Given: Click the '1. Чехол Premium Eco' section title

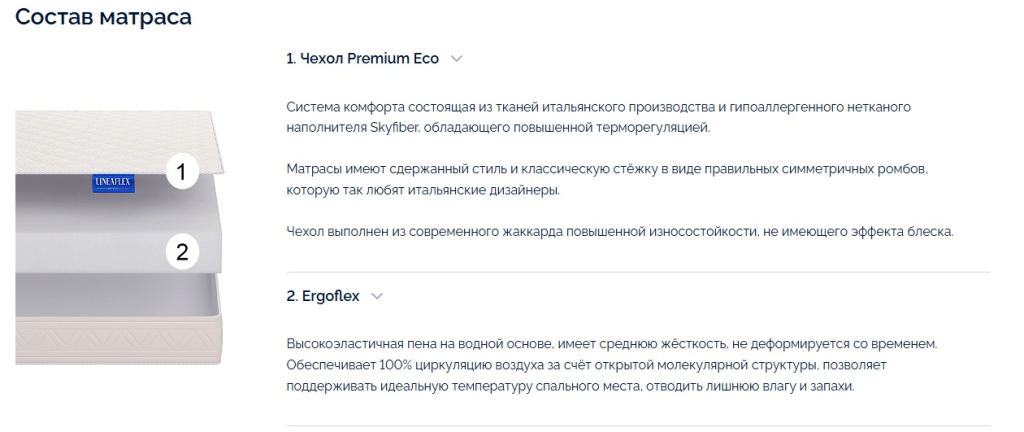Looking at the screenshot, I should coord(362,59).
